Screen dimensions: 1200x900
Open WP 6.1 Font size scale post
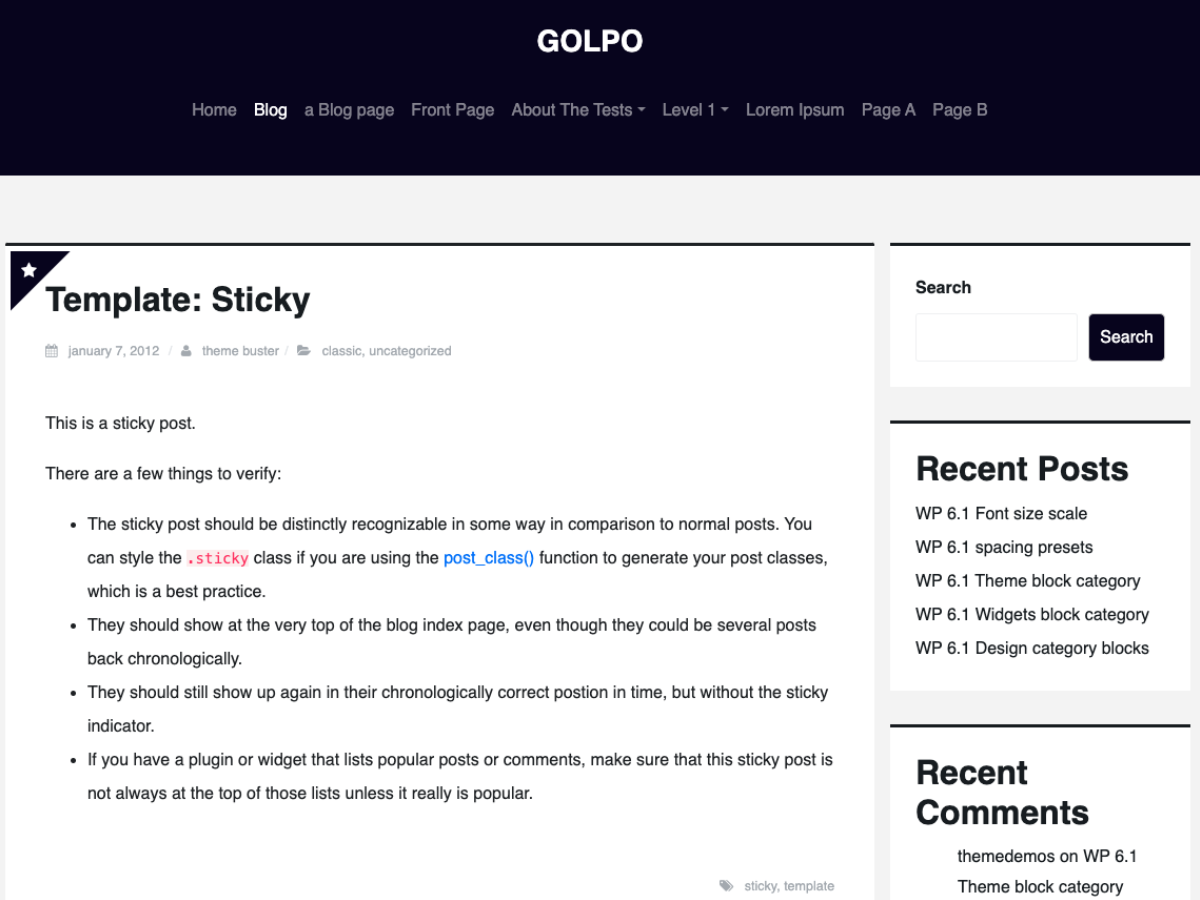click(1001, 513)
